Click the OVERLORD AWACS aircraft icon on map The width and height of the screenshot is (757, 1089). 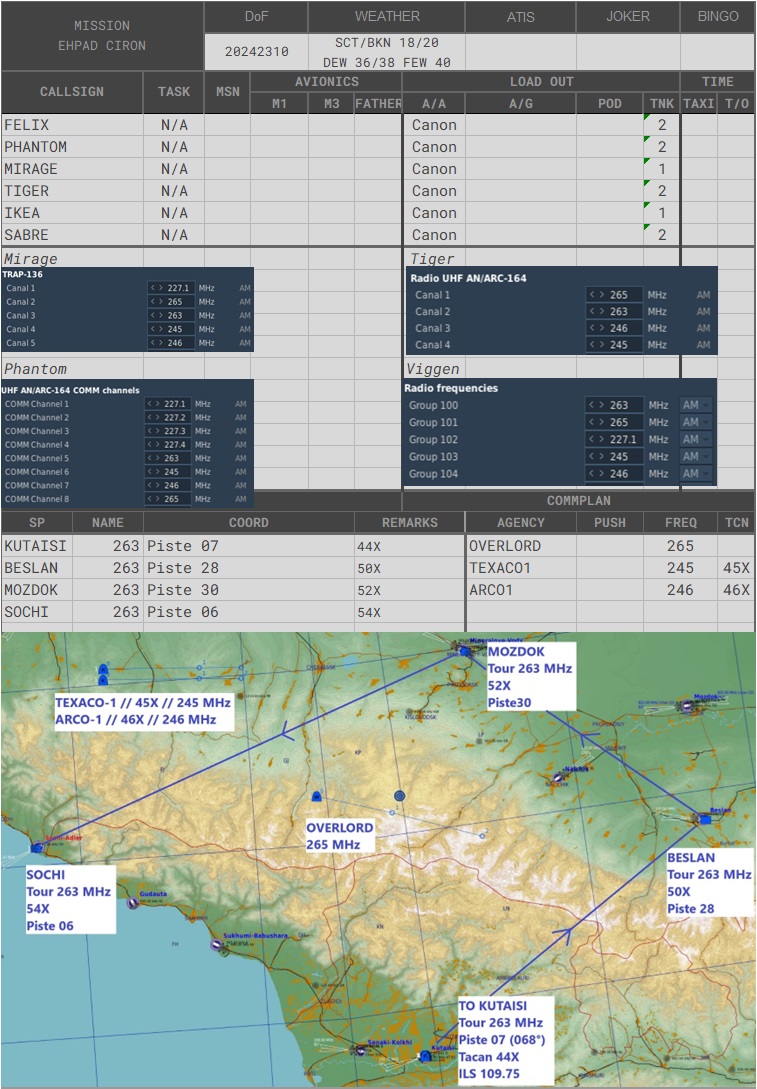(317, 797)
